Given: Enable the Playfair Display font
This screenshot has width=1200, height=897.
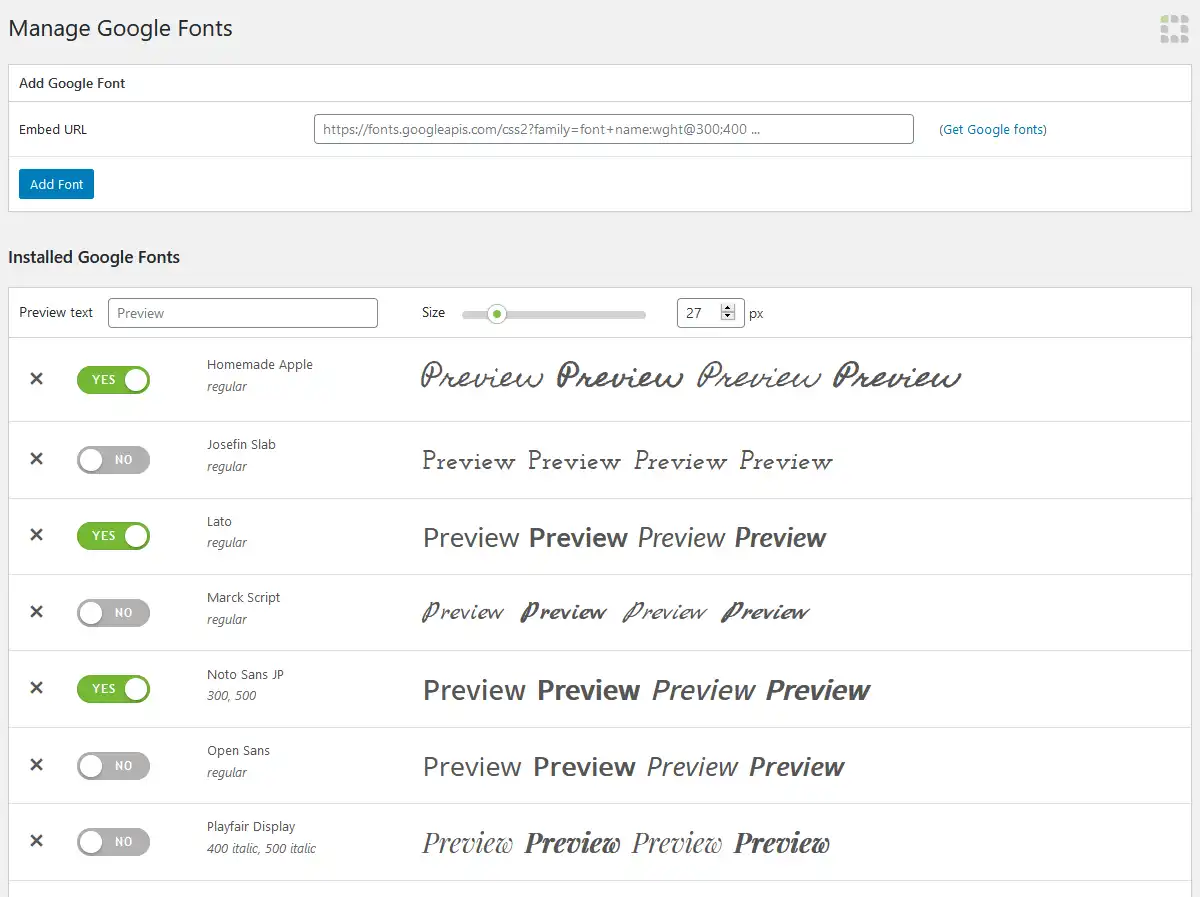Looking at the screenshot, I should [113, 841].
